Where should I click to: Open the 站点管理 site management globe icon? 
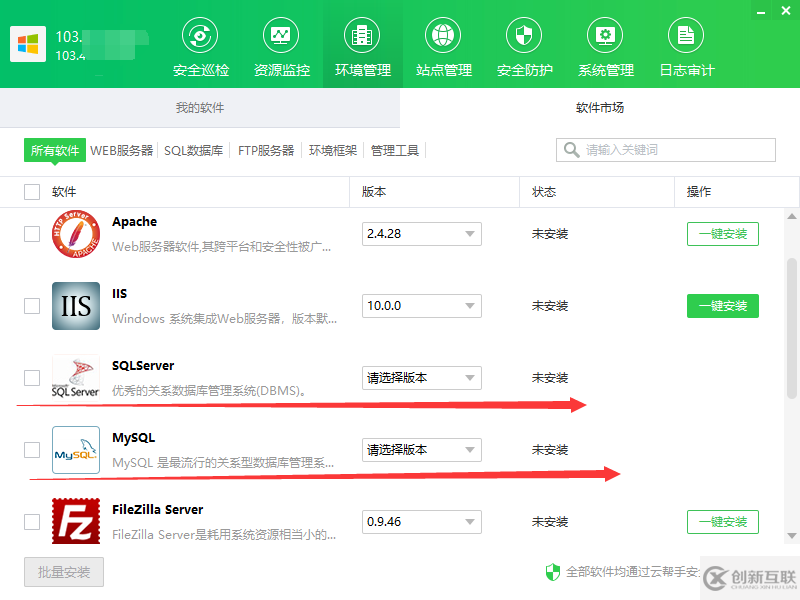click(x=443, y=35)
